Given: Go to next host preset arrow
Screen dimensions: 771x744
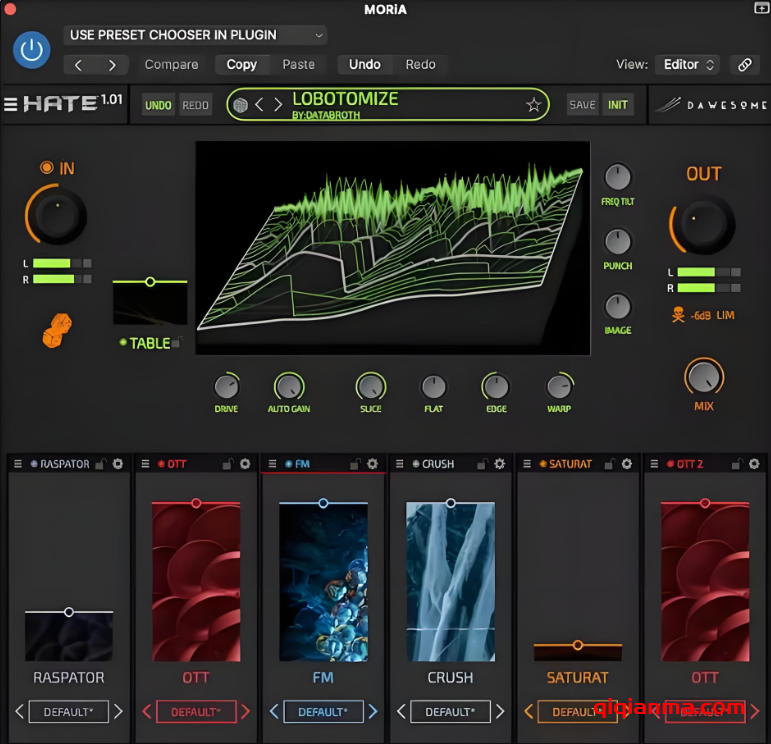Looking at the screenshot, I should [x=112, y=65].
